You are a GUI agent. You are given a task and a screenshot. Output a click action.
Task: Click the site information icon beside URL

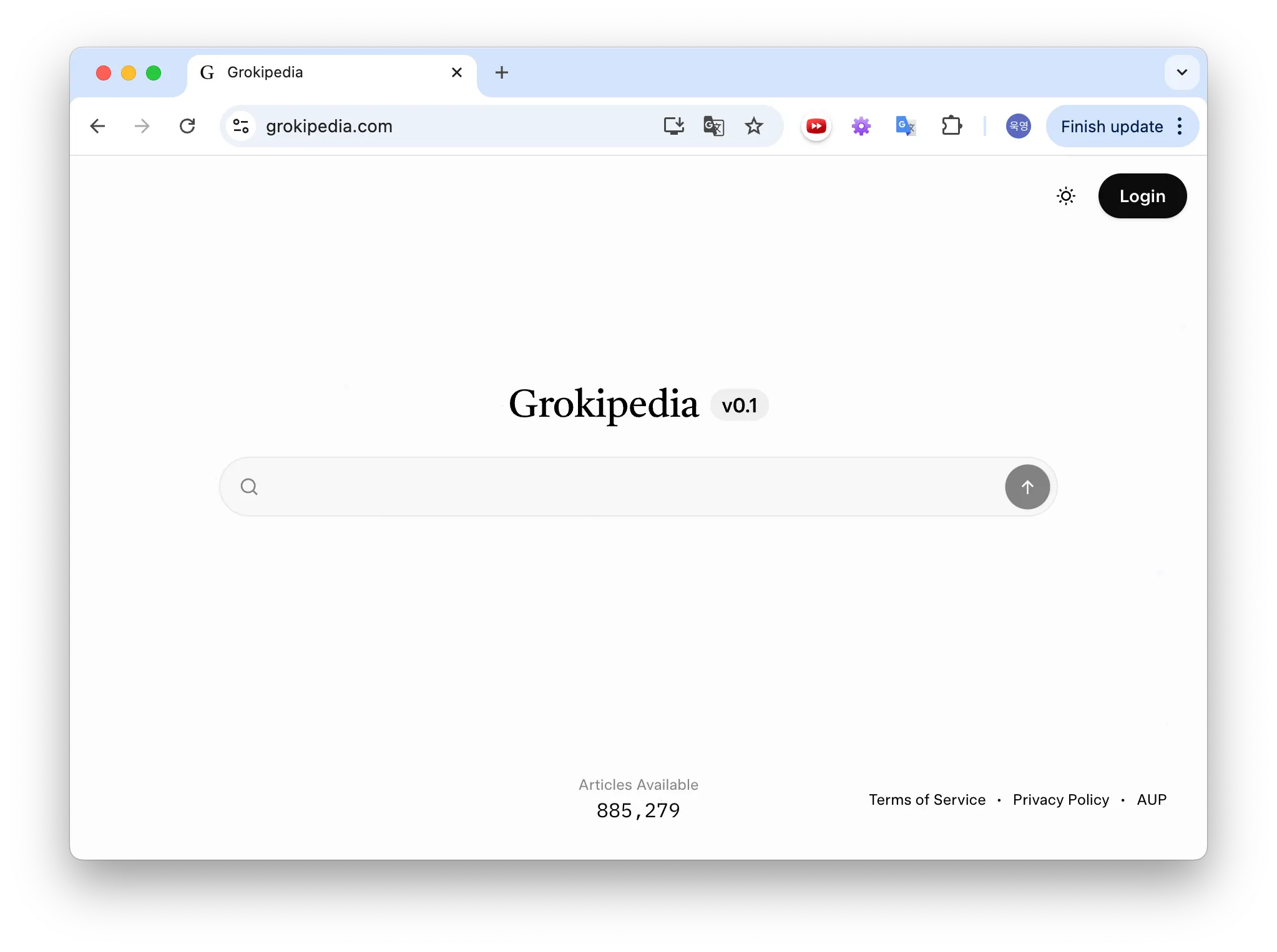coord(241,126)
